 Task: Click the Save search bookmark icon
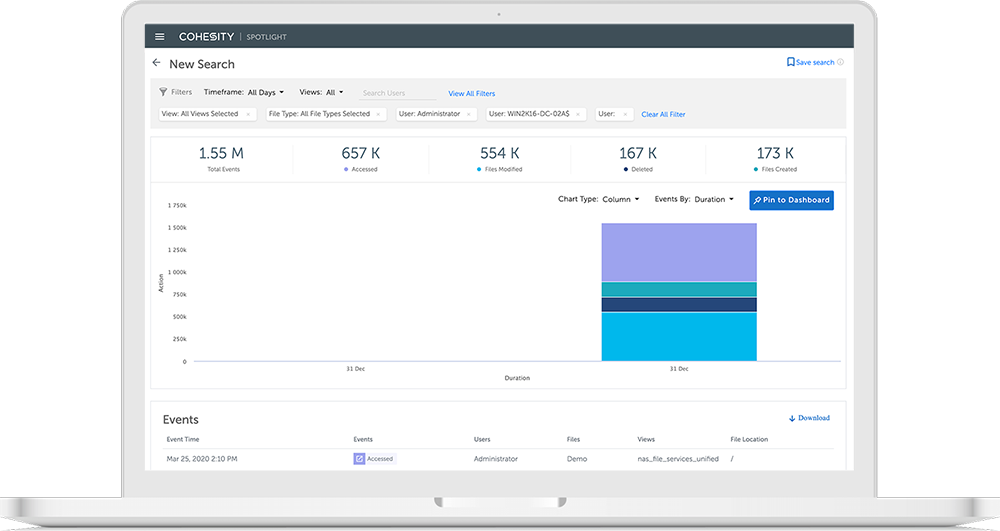tap(790, 62)
